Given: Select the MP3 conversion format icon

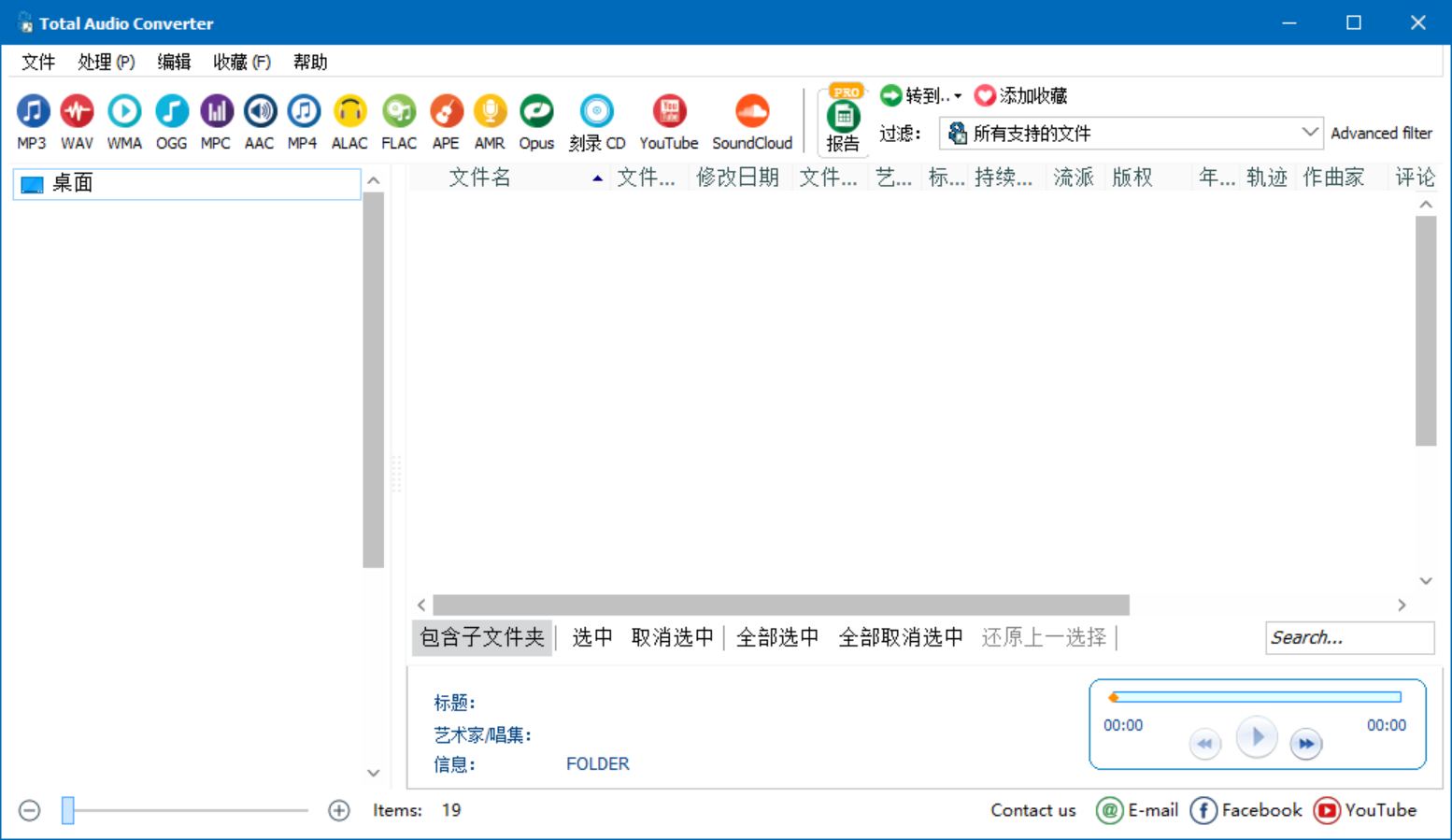Looking at the screenshot, I should point(32,121).
